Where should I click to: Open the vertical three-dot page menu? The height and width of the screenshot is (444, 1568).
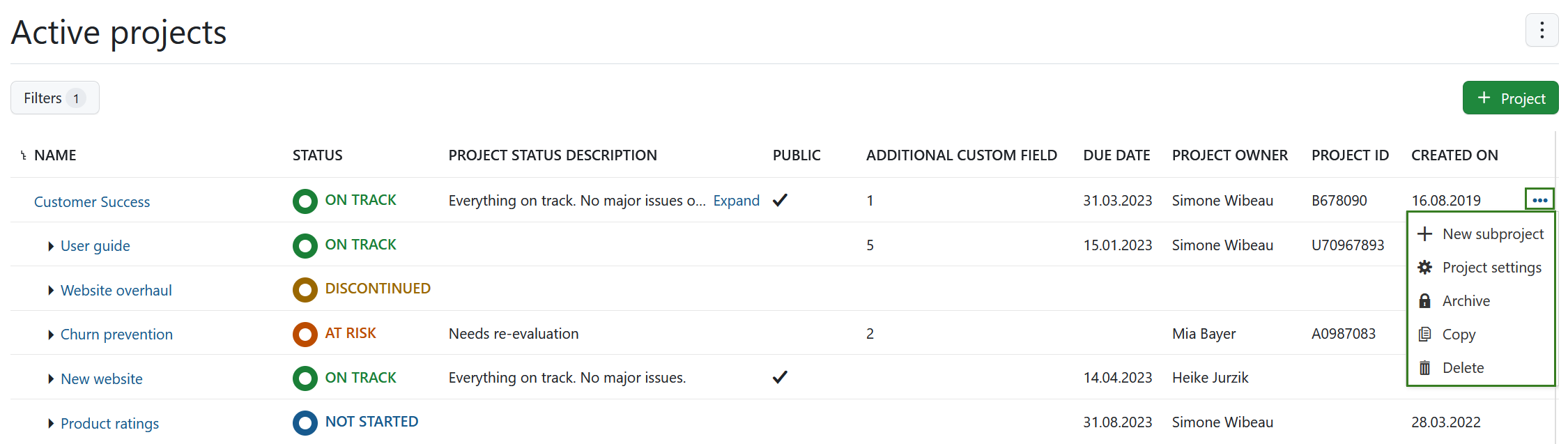point(1542,30)
